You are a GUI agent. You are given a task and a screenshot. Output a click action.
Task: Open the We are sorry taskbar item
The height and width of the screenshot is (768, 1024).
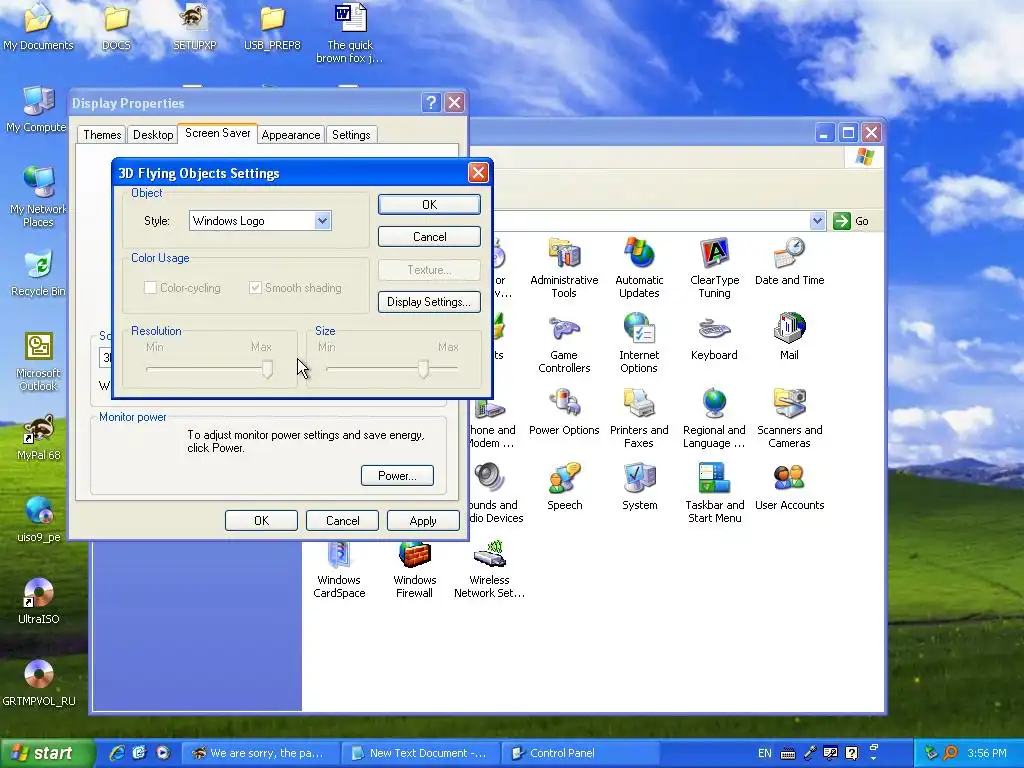[x=261, y=753]
